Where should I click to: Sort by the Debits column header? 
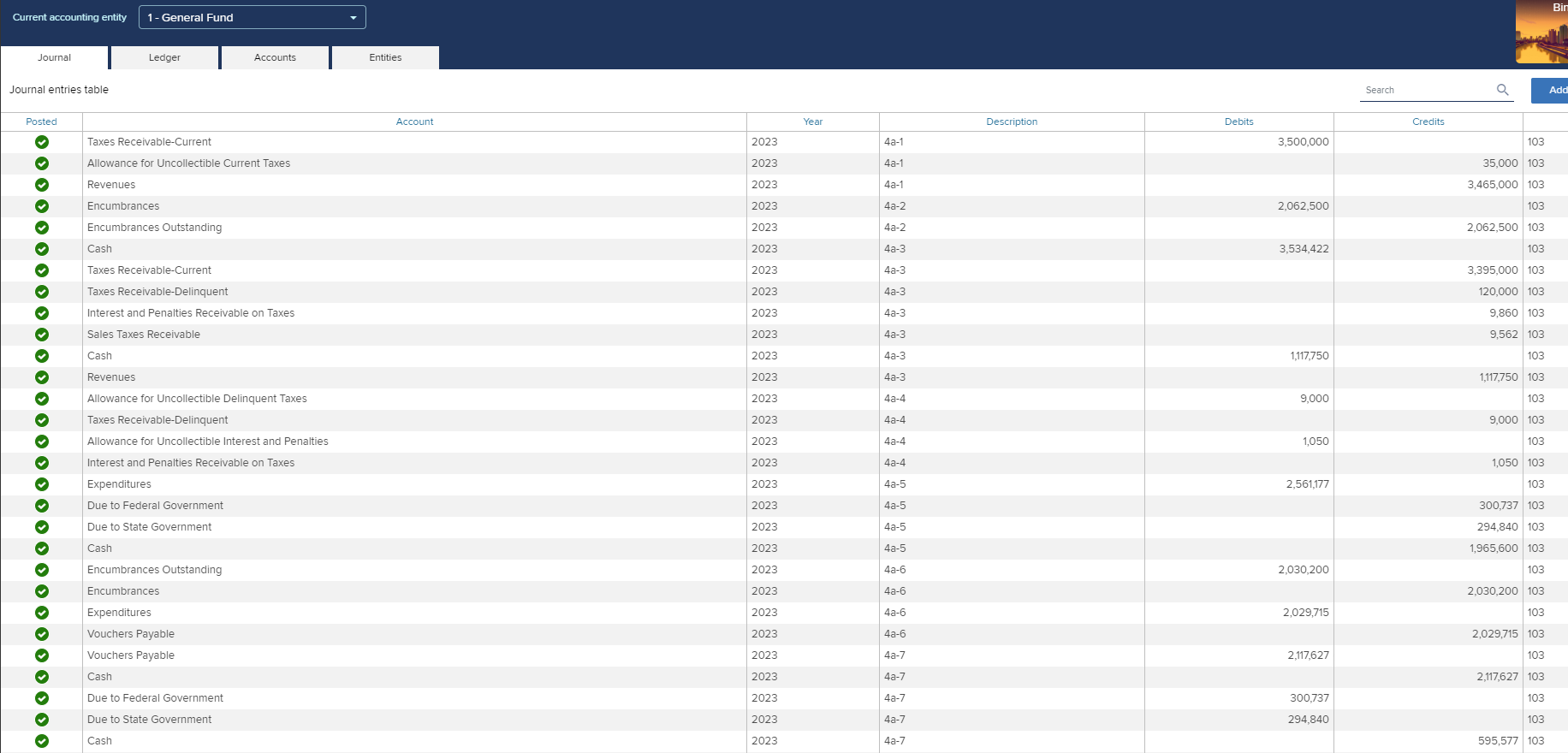point(1239,122)
